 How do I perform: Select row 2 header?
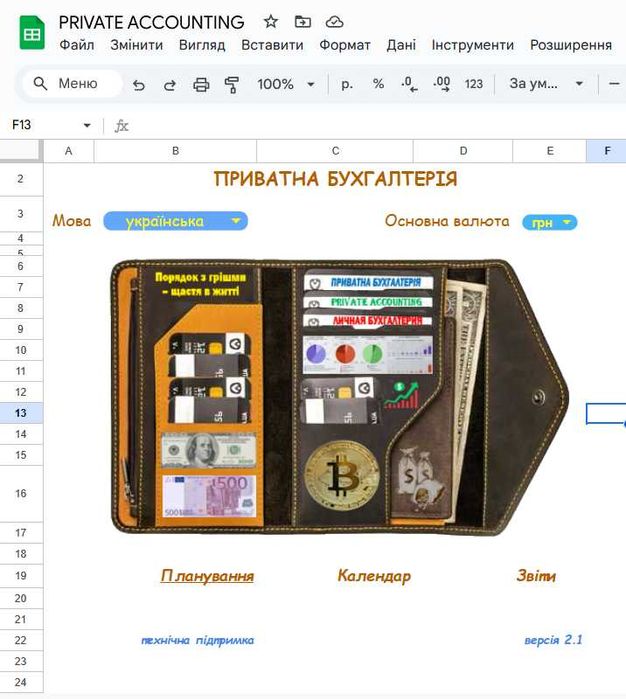pyautogui.click(x=21, y=179)
